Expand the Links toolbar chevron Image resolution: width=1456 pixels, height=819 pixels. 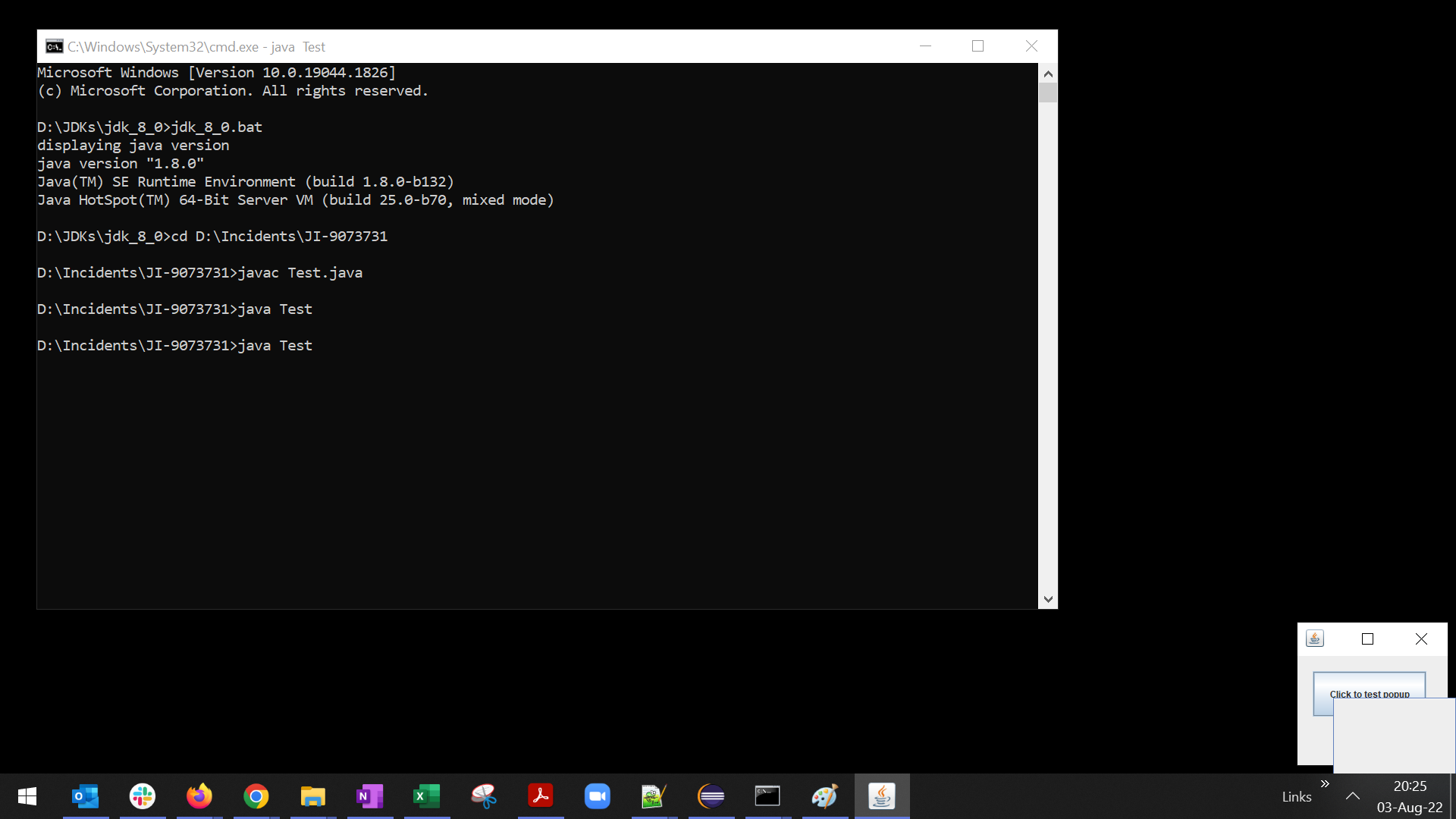1324,784
